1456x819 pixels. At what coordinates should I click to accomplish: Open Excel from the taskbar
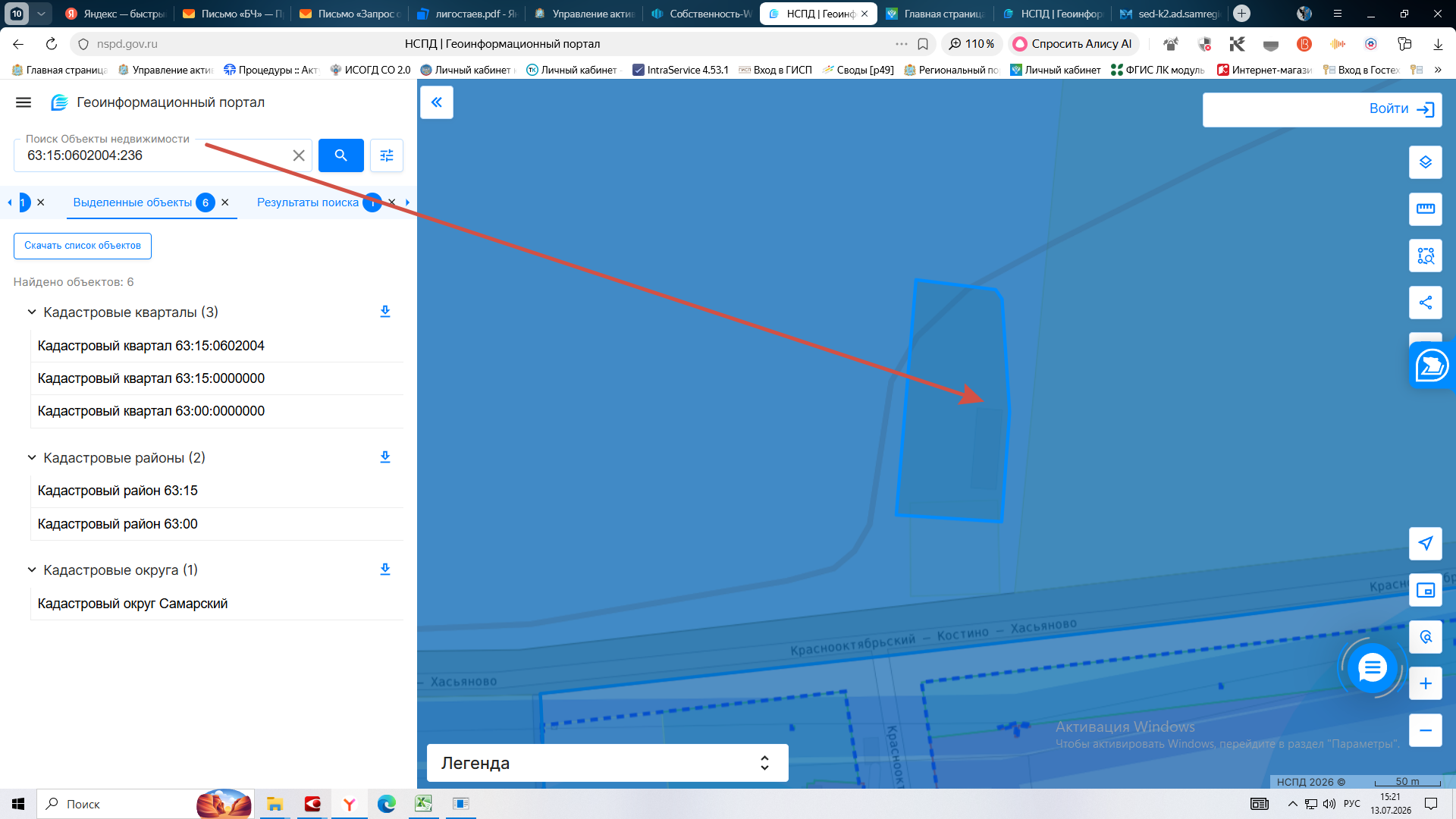[x=423, y=804]
